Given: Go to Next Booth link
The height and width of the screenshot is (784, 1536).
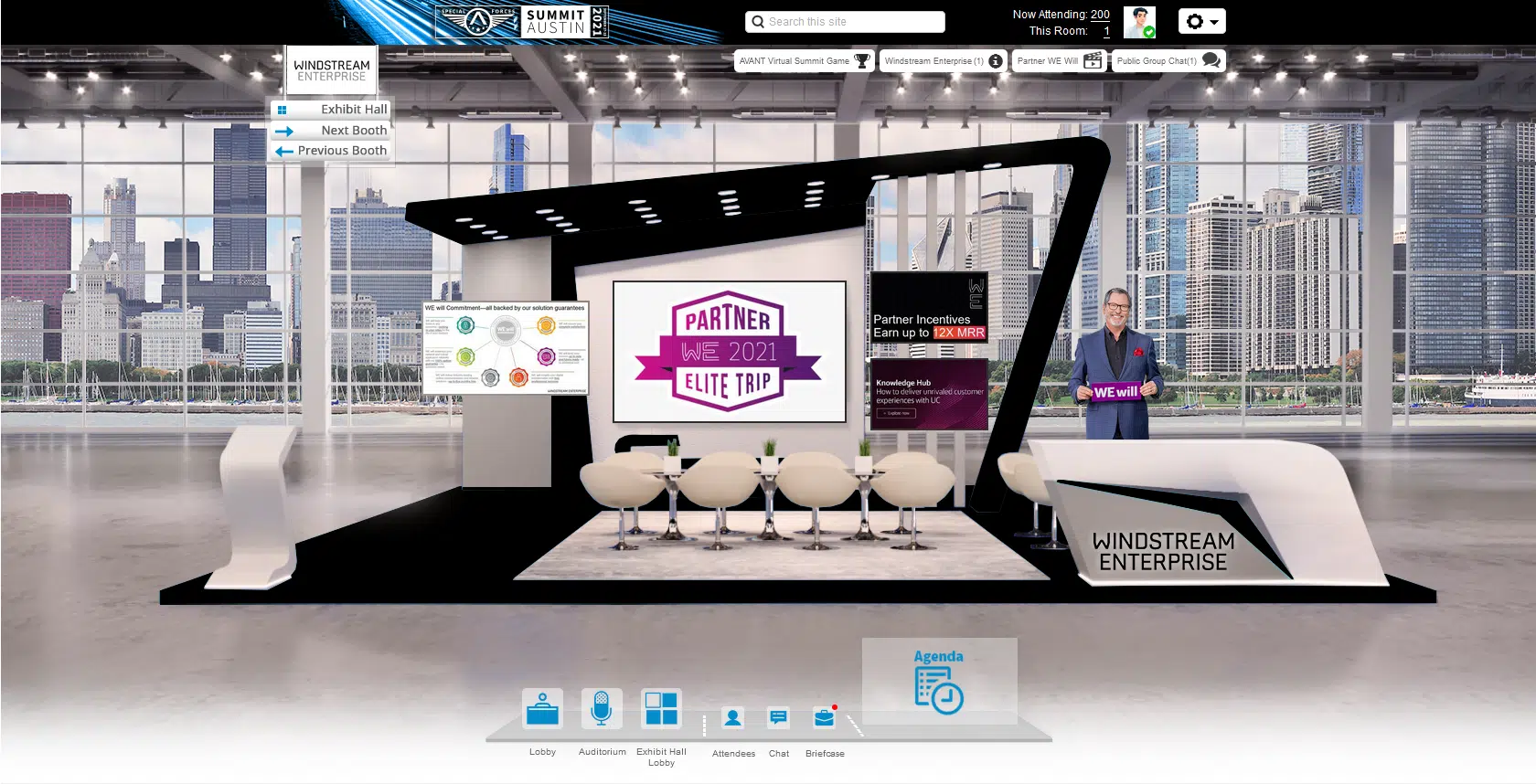Looking at the screenshot, I should click(354, 131).
